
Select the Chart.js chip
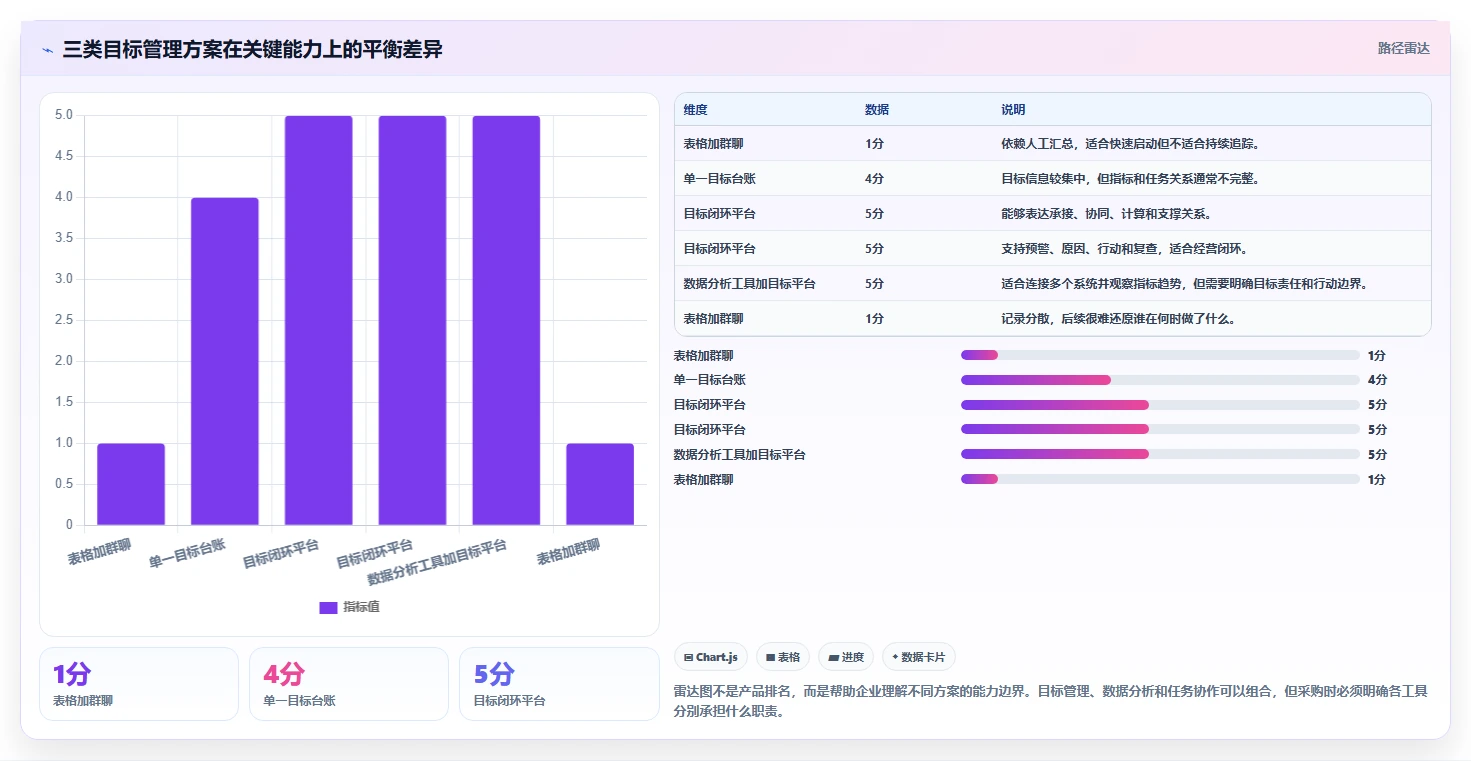coord(711,657)
